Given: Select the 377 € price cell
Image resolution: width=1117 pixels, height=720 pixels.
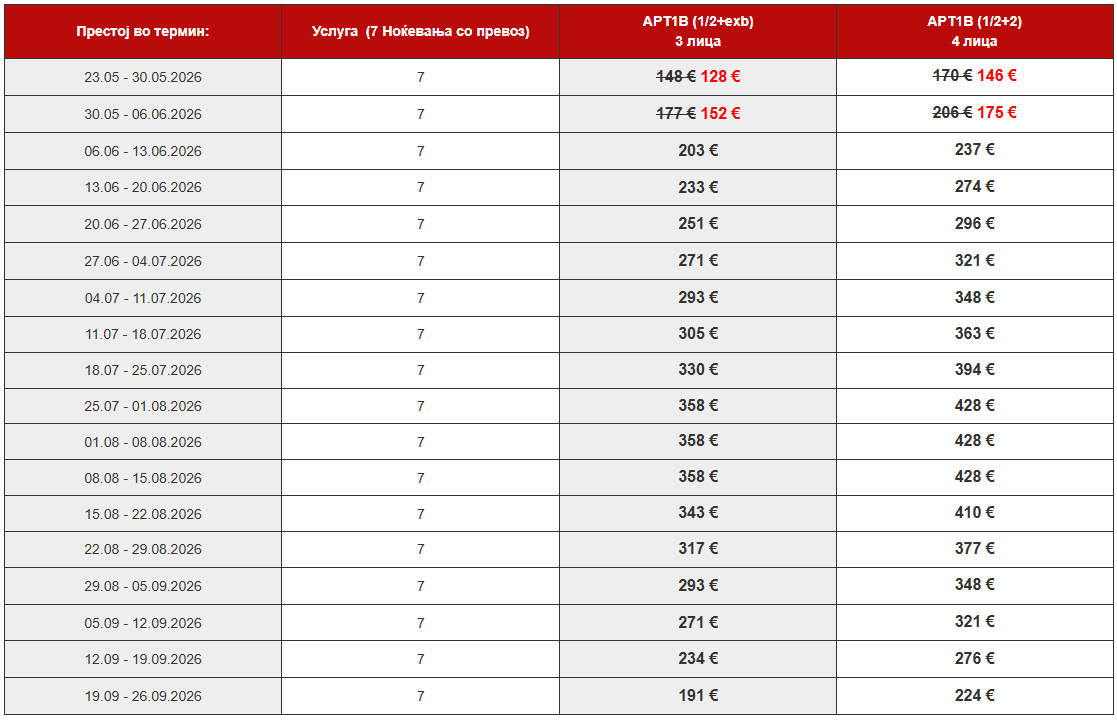Looking at the screenshot, I should (x=974, y=549).
